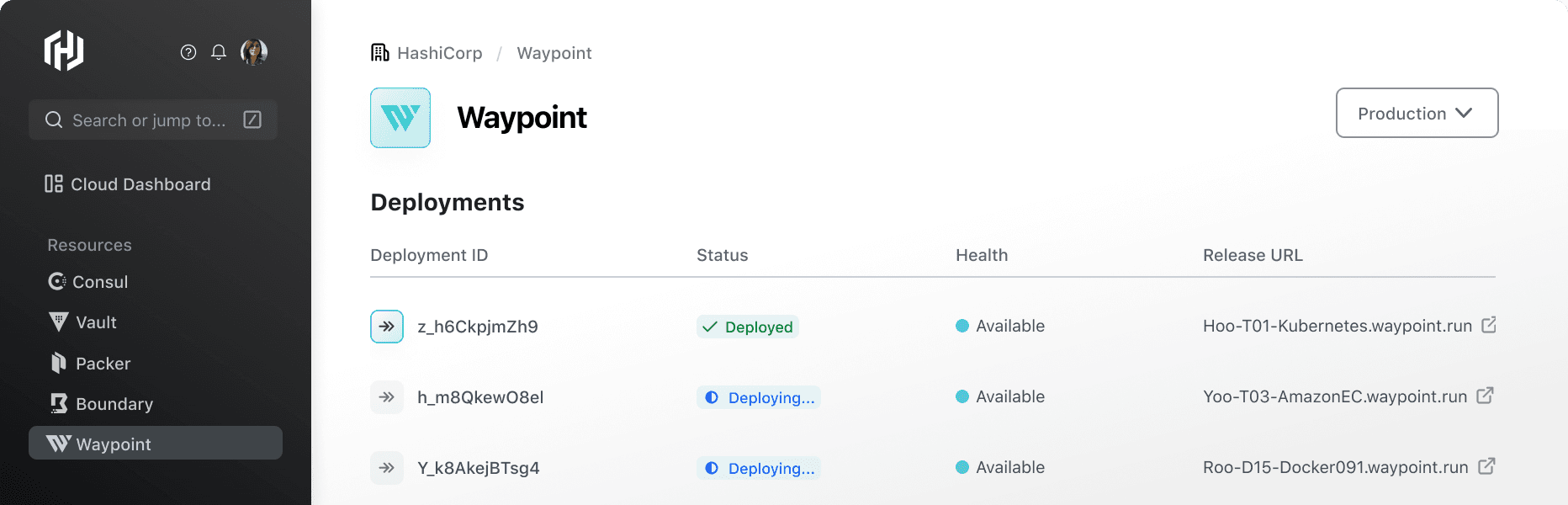The image size is (1568, 505).
Task: Click the HashiCorp breadcrumb link
Action: tap(440, 53)
